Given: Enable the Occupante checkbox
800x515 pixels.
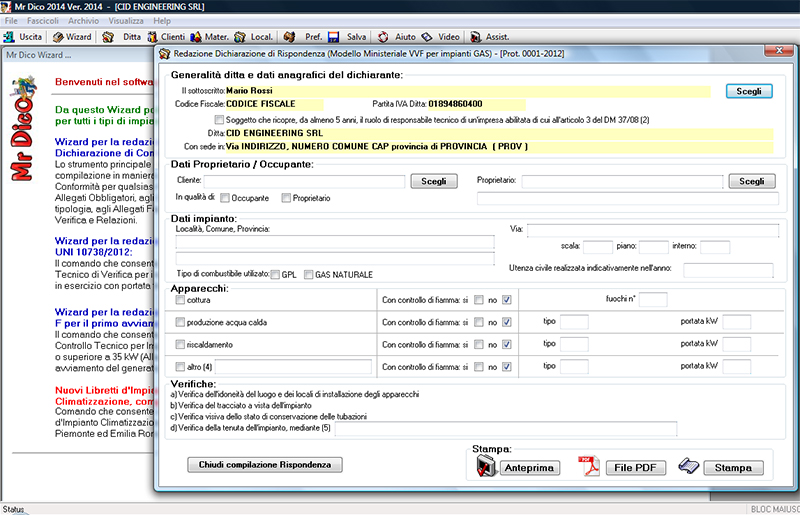Looking at the screenshot, I should click(x=226, y=199).
